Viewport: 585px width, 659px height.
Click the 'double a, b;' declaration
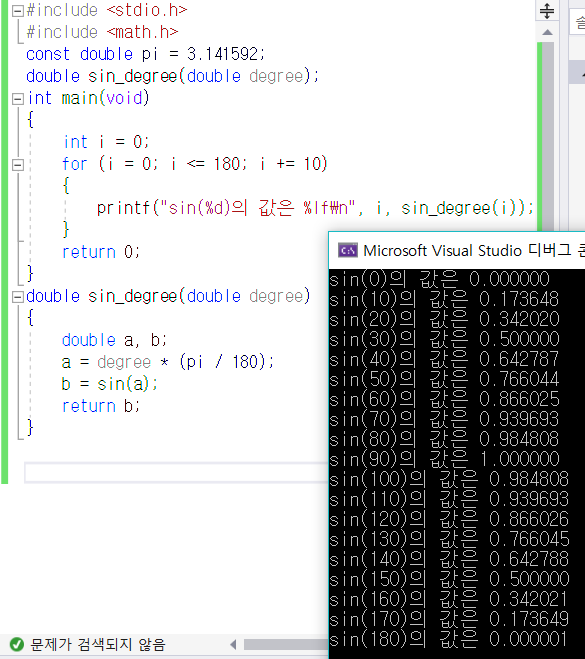tap(114, 340)
